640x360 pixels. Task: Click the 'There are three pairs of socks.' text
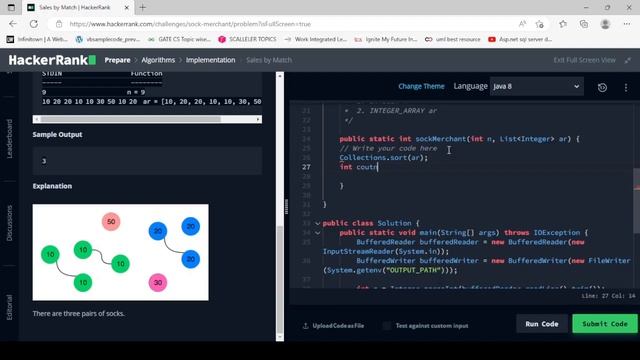tap(79, 313)
